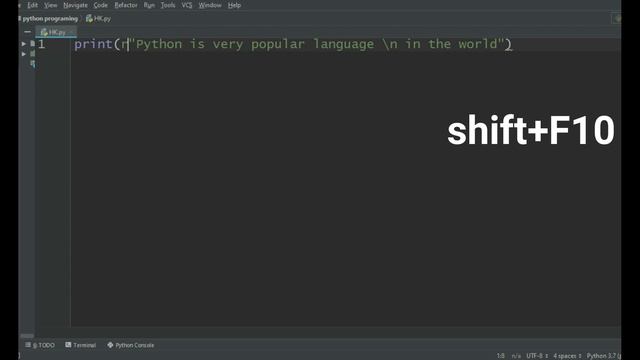This screenshot has height=360, width=640.
Task: Click the print keyword in the code
Action: (93, 44)
